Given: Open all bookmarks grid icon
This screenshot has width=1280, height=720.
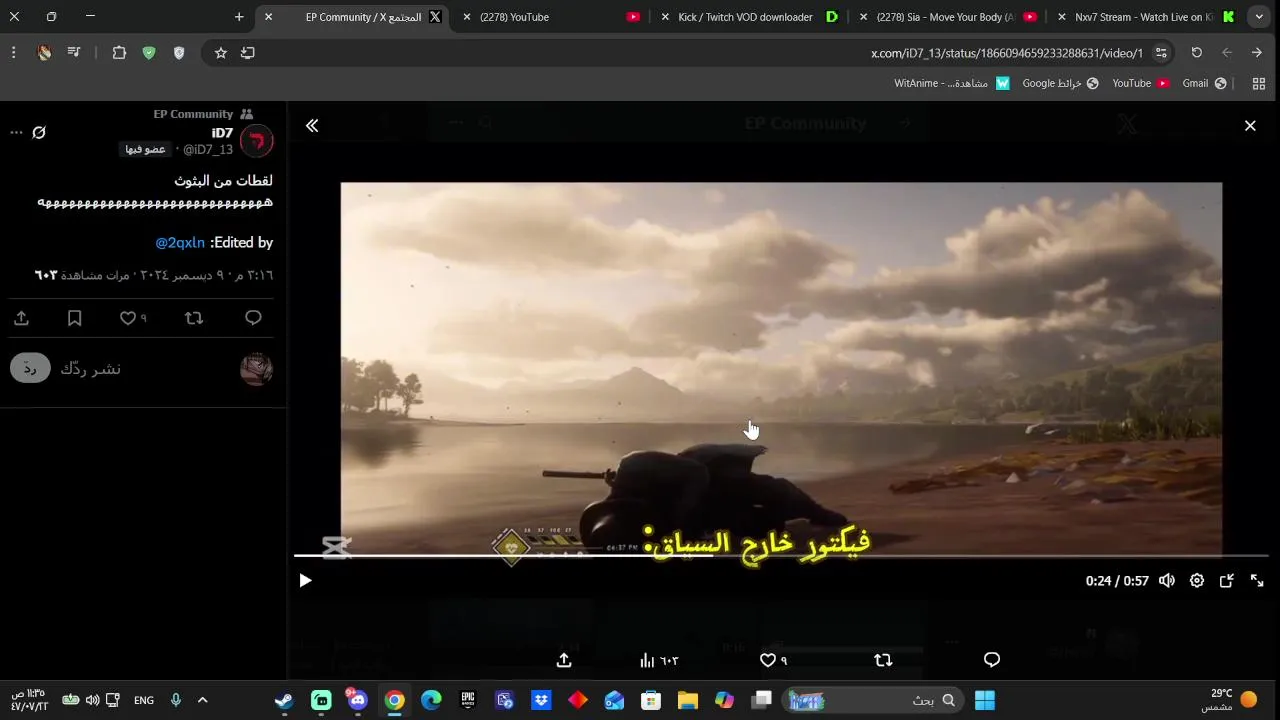Looking at the screenshot, I should point(1259,84).
